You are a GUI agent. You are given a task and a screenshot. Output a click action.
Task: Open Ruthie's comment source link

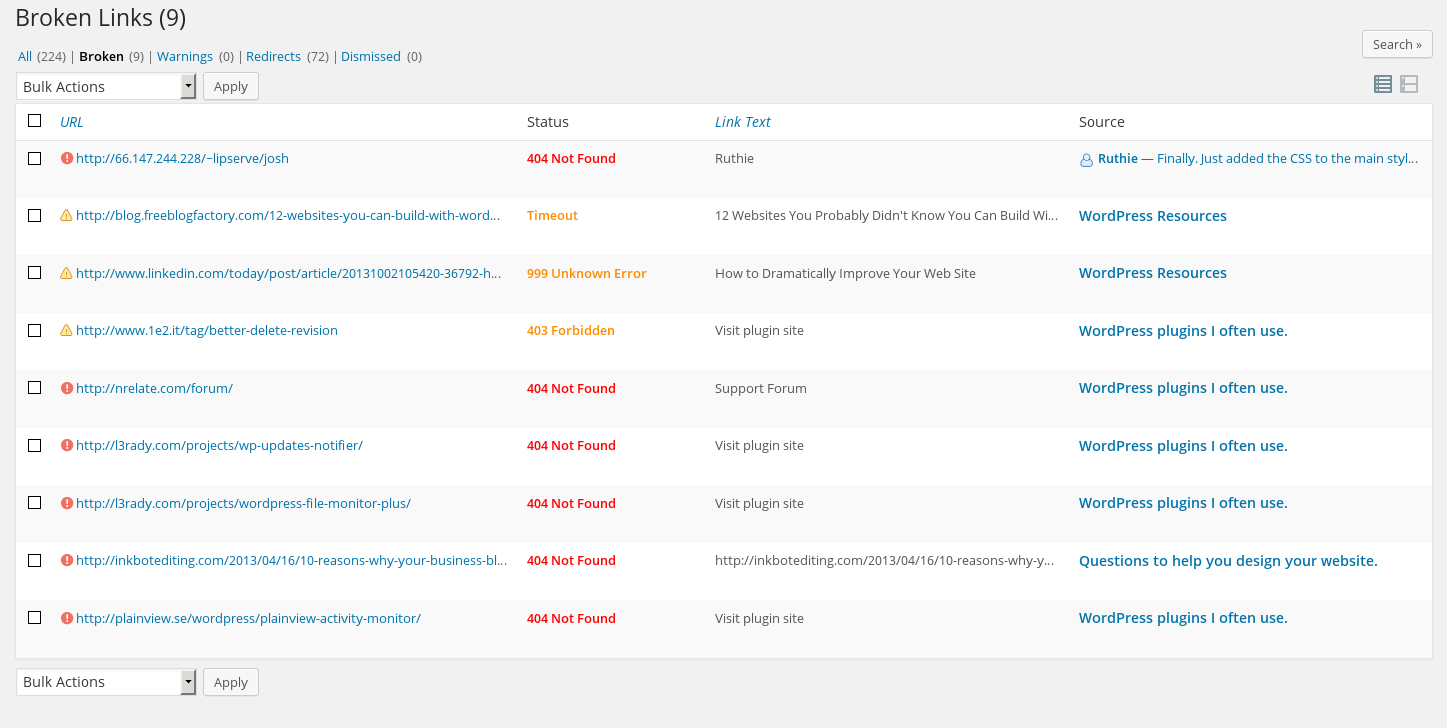coord(1257,158)
